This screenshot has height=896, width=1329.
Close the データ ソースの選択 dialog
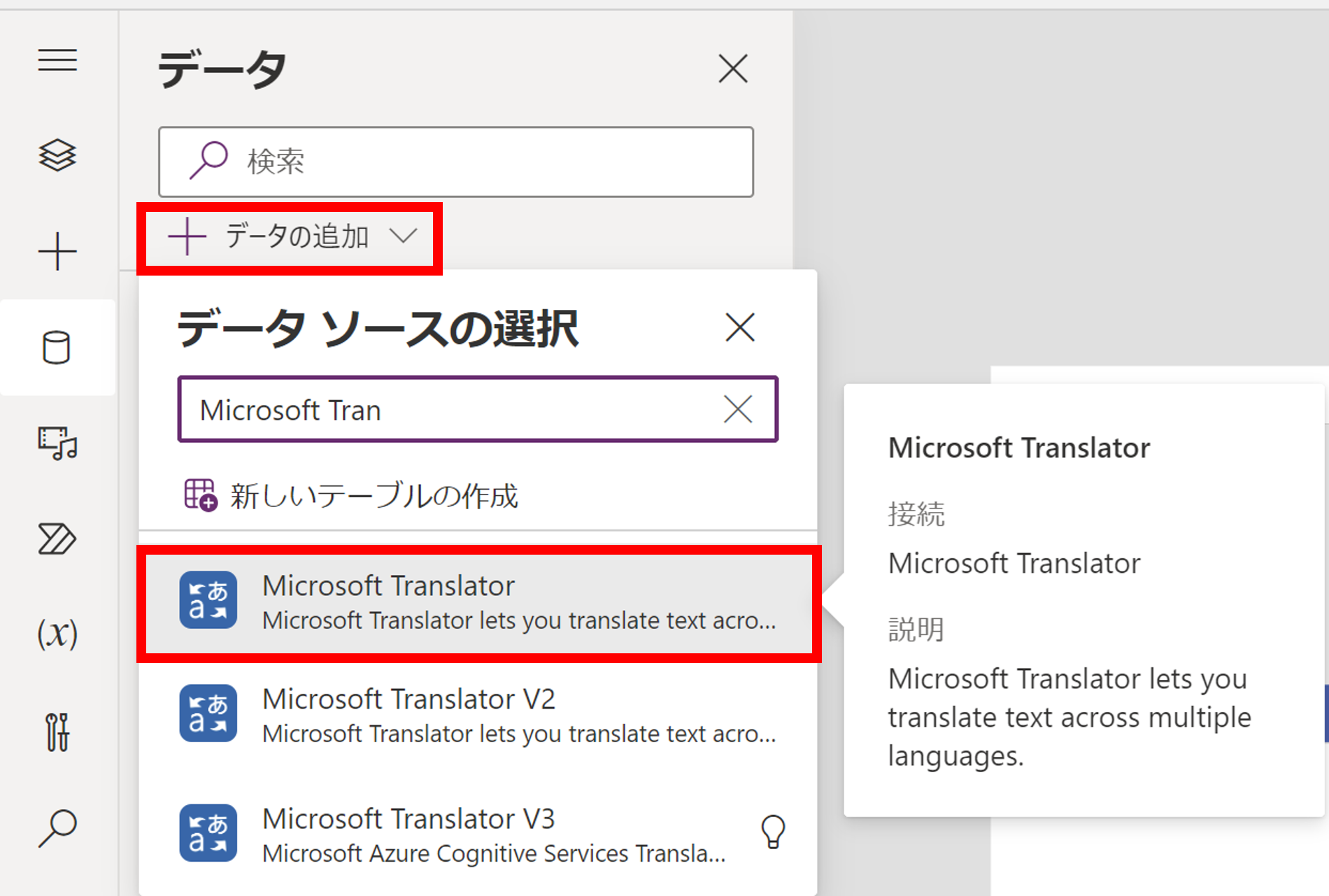point(739,327)
